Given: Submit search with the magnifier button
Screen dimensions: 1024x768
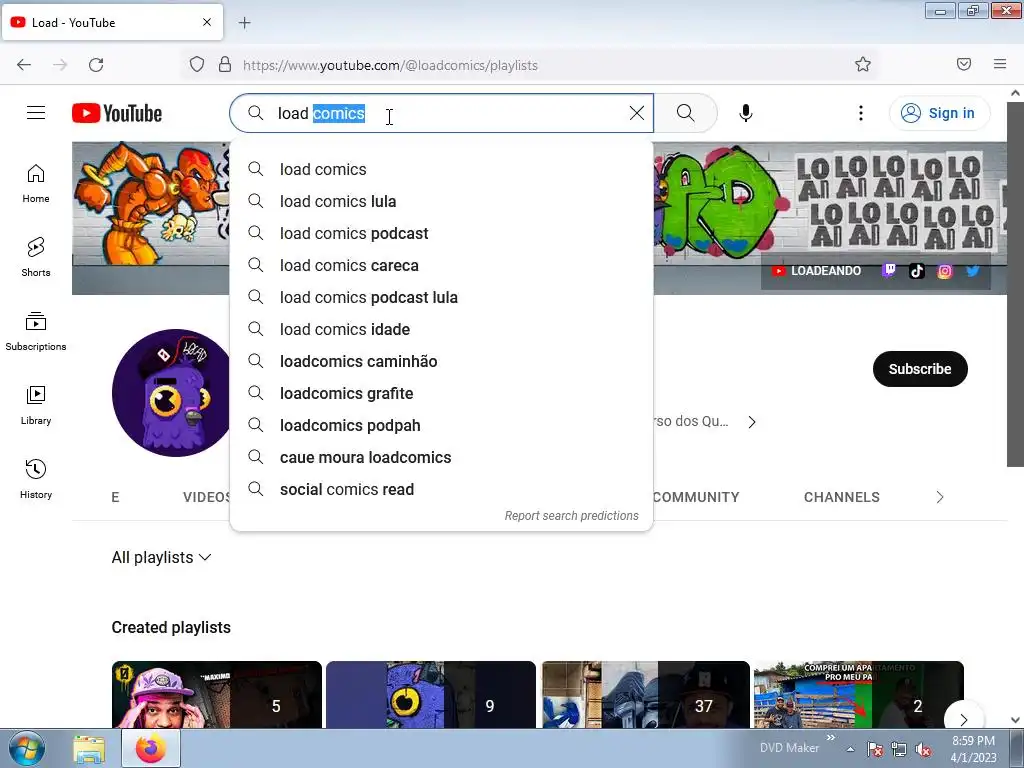Looking at the screenshot, I should [x=686, y=113].
